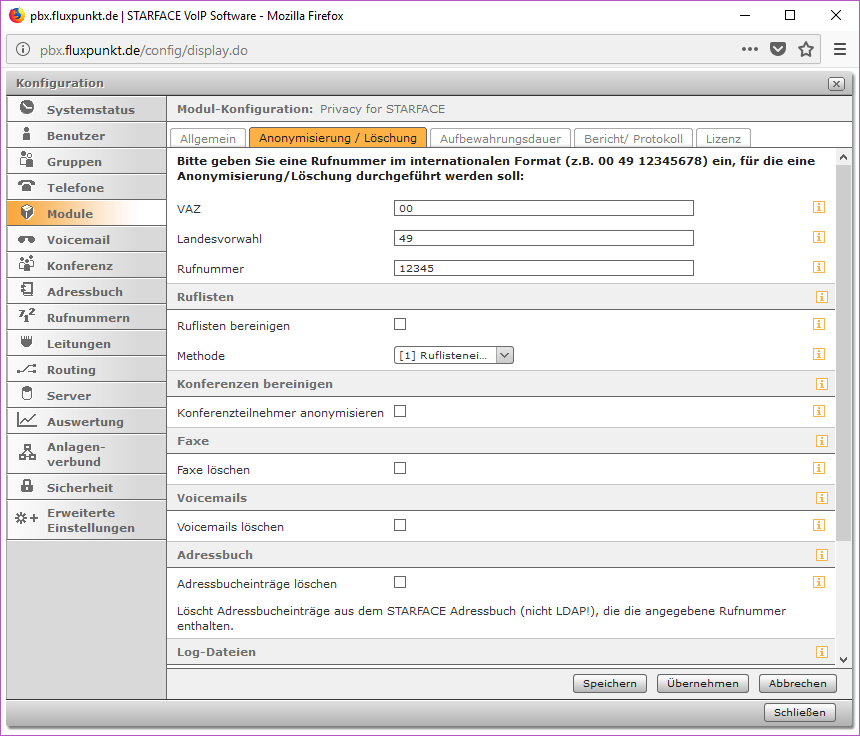860x736 pixels.
Task: Close the Konfiguration panel
Action: (836, 84)
